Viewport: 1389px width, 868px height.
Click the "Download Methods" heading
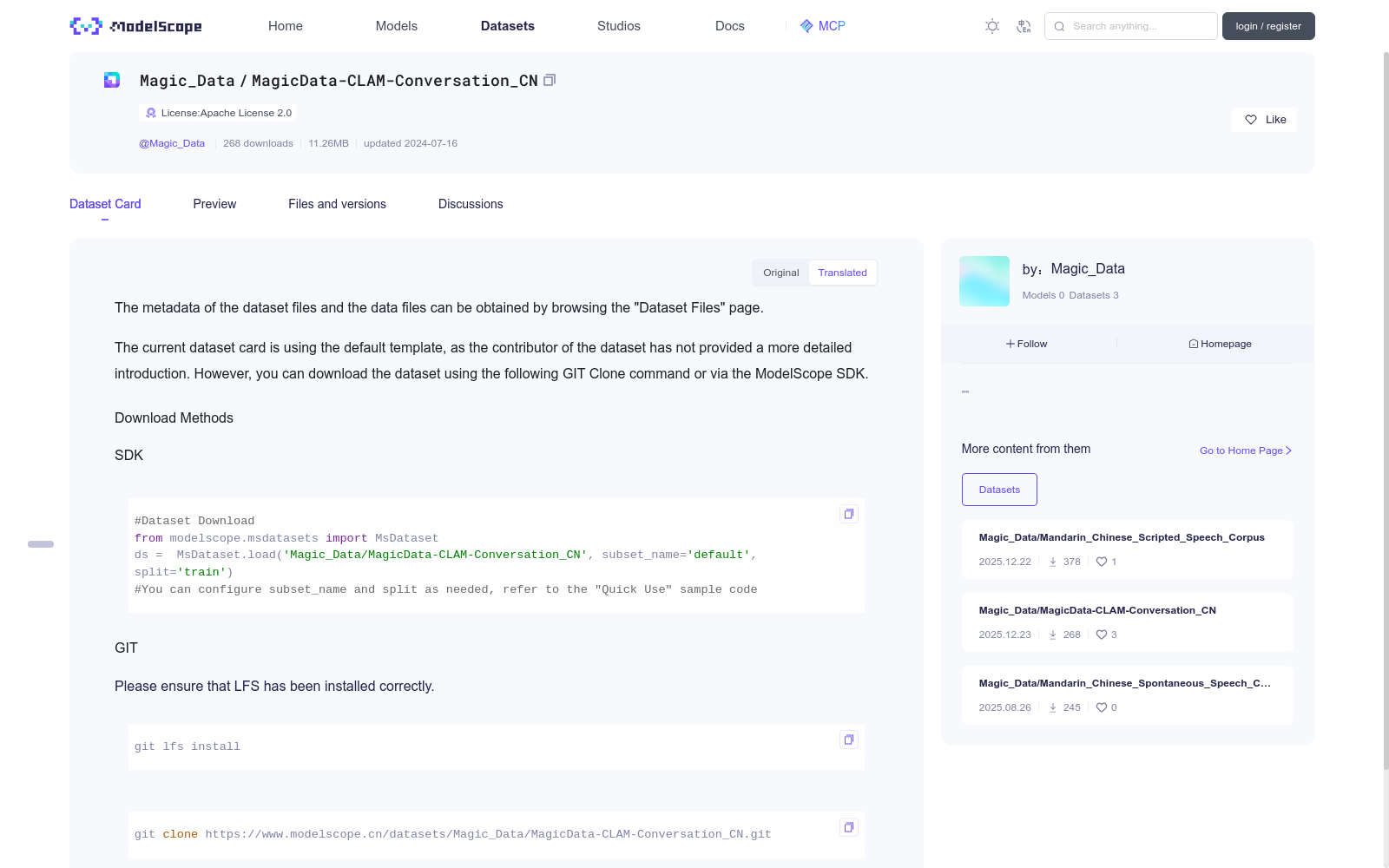tap(174, 418)
